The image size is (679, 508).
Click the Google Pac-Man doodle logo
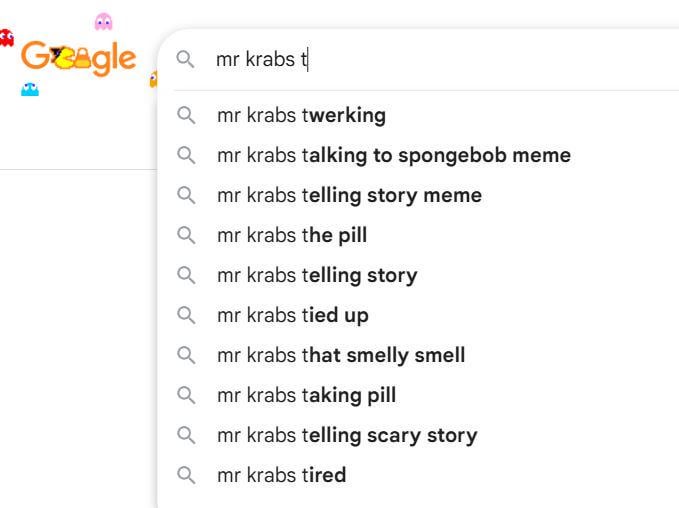pos(78,57)
